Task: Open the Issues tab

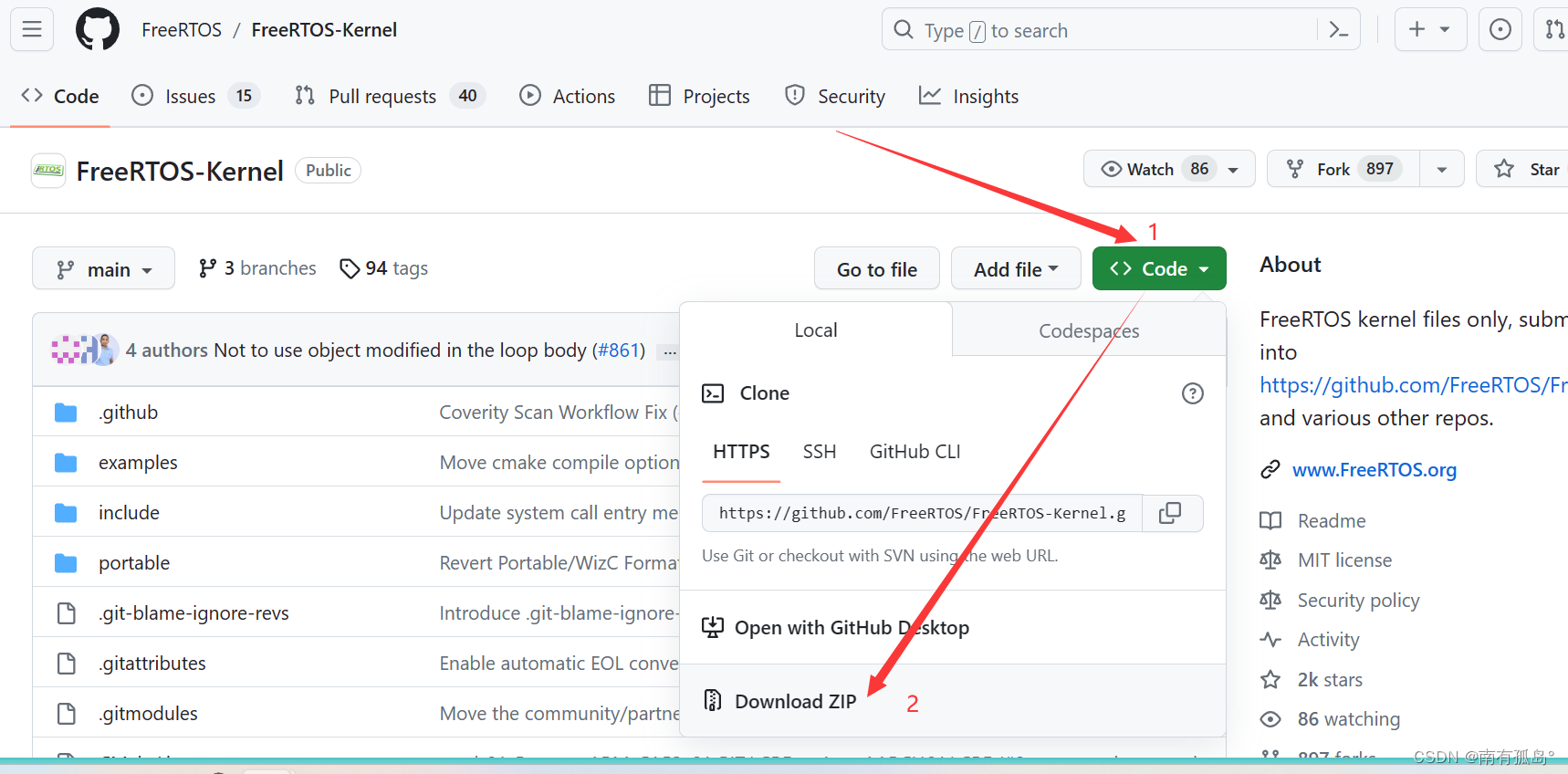Action: [x=195, y=96]
